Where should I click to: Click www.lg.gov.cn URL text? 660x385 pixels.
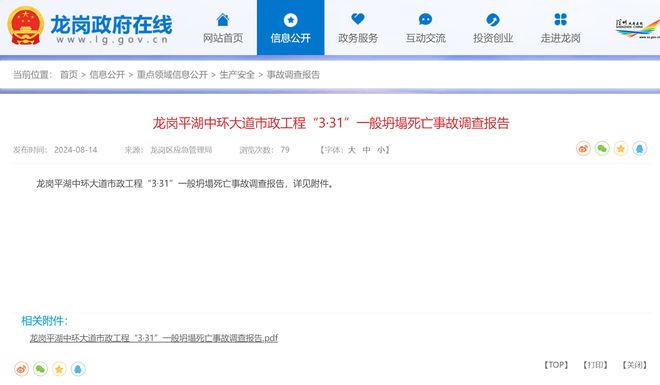(x=112, y=40)
